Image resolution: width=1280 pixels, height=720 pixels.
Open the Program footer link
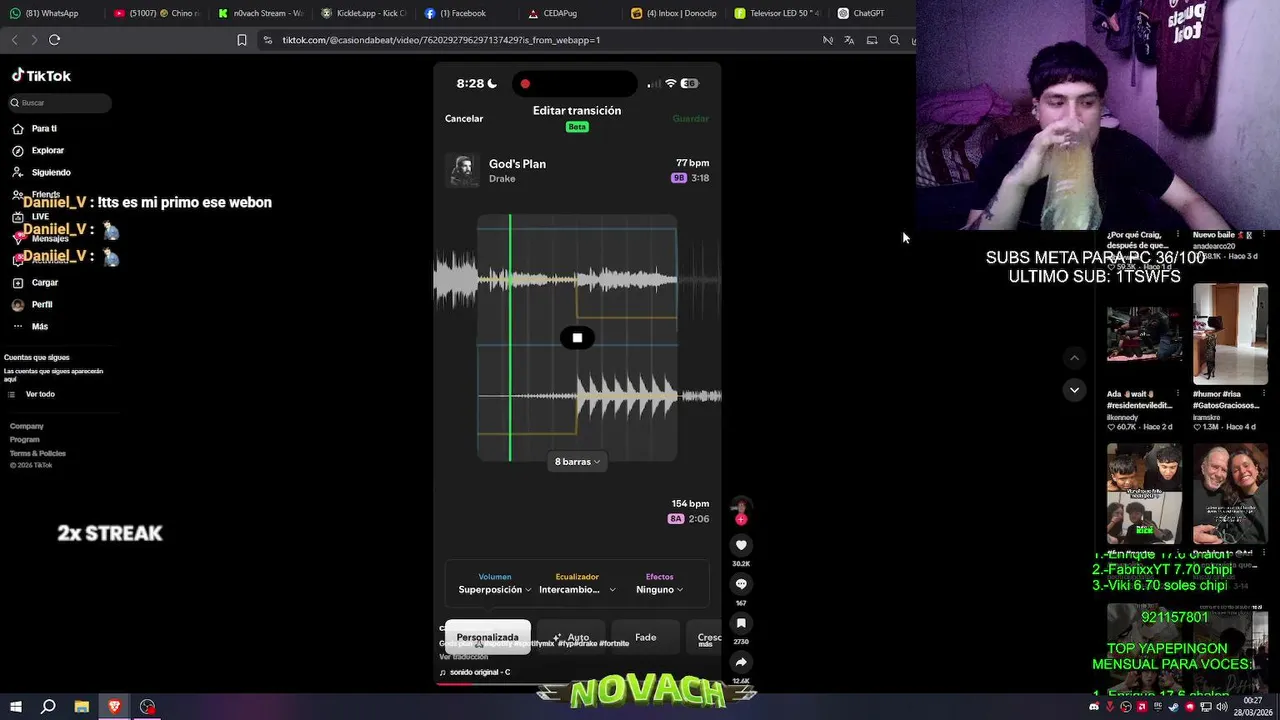[x=25, y=439]
